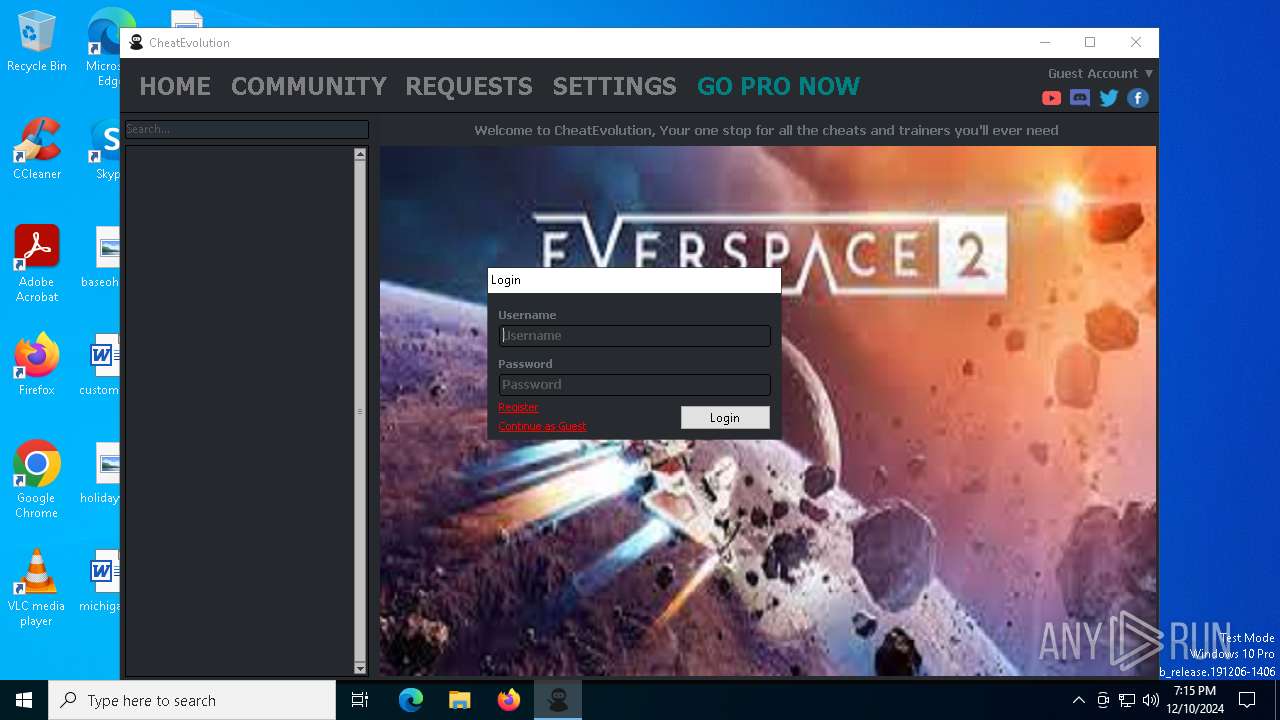This screenshot has height=720, width=1280.
Task: Open the taskbar clock showing 7:15 PM
Action: (1195, 700)
